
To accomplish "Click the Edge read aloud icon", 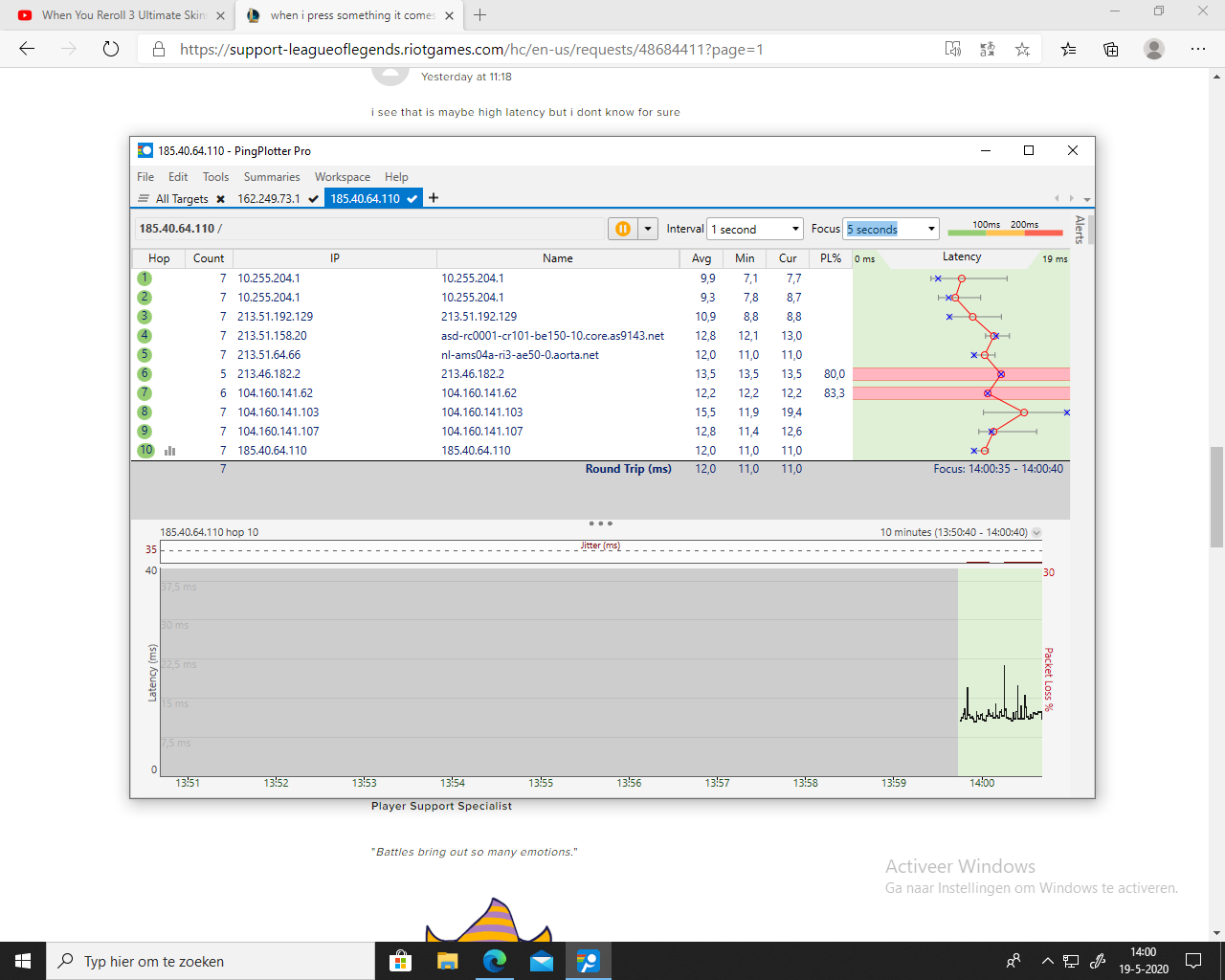I will (x=953, y=49).
